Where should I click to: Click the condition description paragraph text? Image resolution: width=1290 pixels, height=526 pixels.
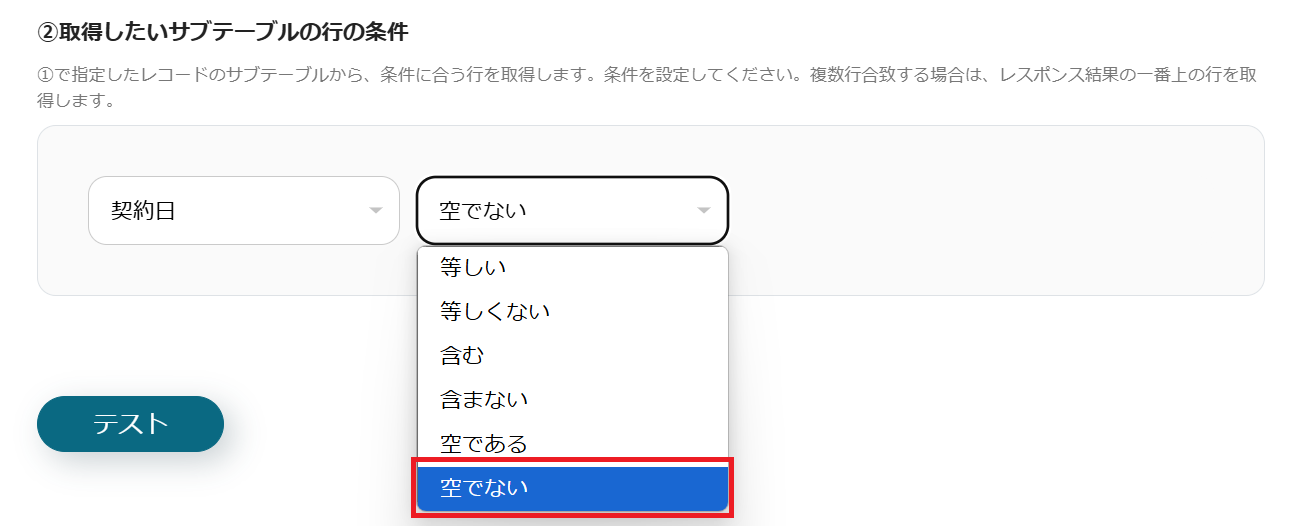coord(647,88)
